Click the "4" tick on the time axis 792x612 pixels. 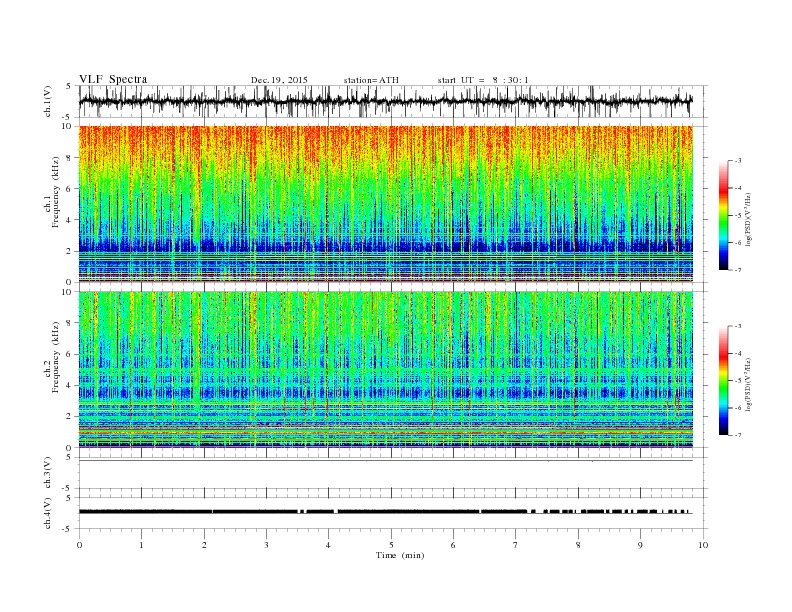tap(329, 545)
